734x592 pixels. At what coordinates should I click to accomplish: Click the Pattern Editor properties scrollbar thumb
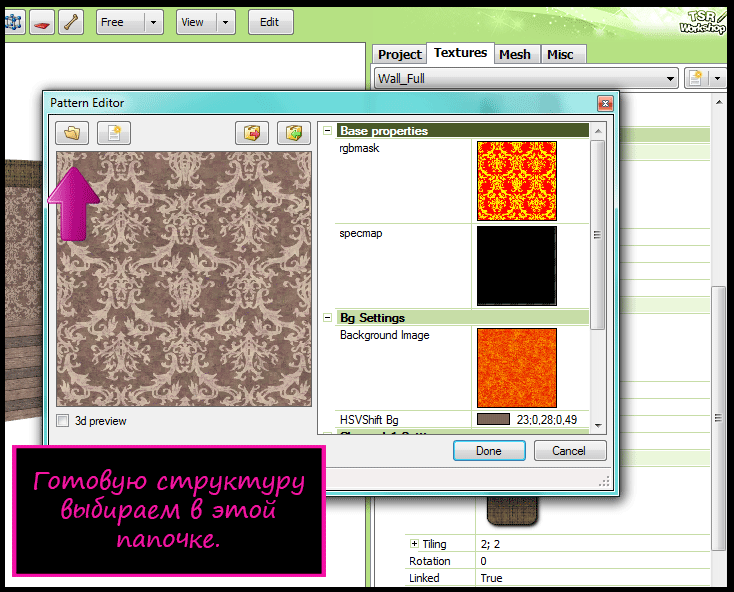point(597,235)
